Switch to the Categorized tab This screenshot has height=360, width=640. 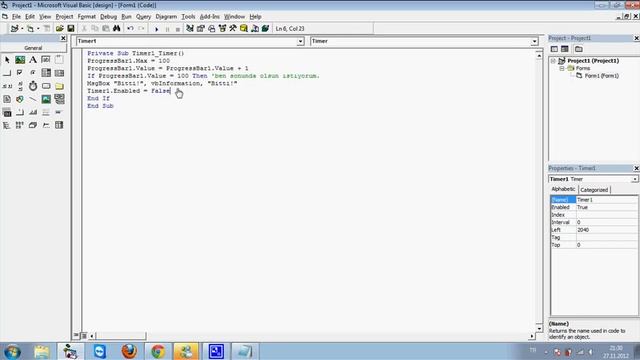(x=594, y=190)
